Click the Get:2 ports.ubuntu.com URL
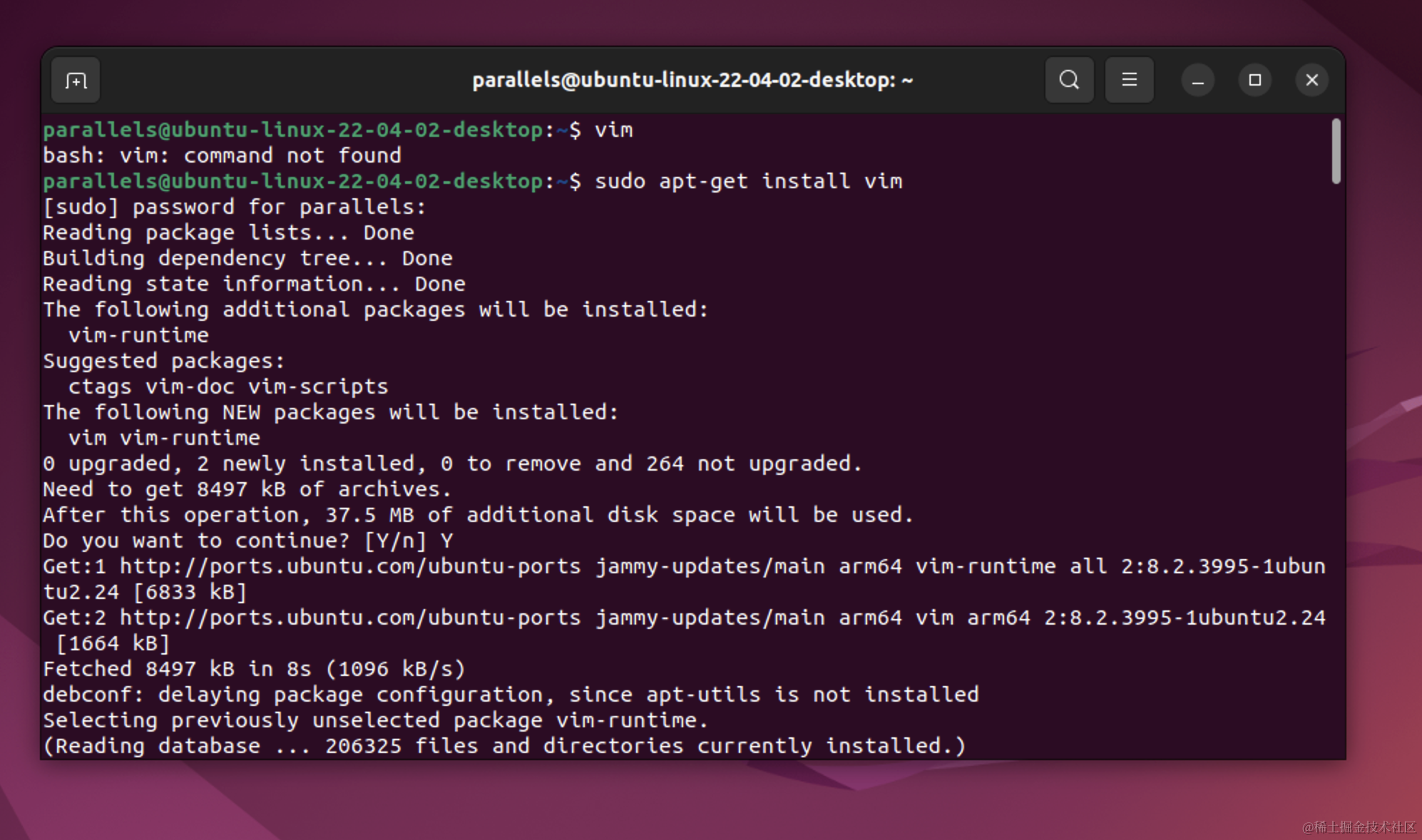The width and height of the screenshot is (1422, 840). pos(349,618)
